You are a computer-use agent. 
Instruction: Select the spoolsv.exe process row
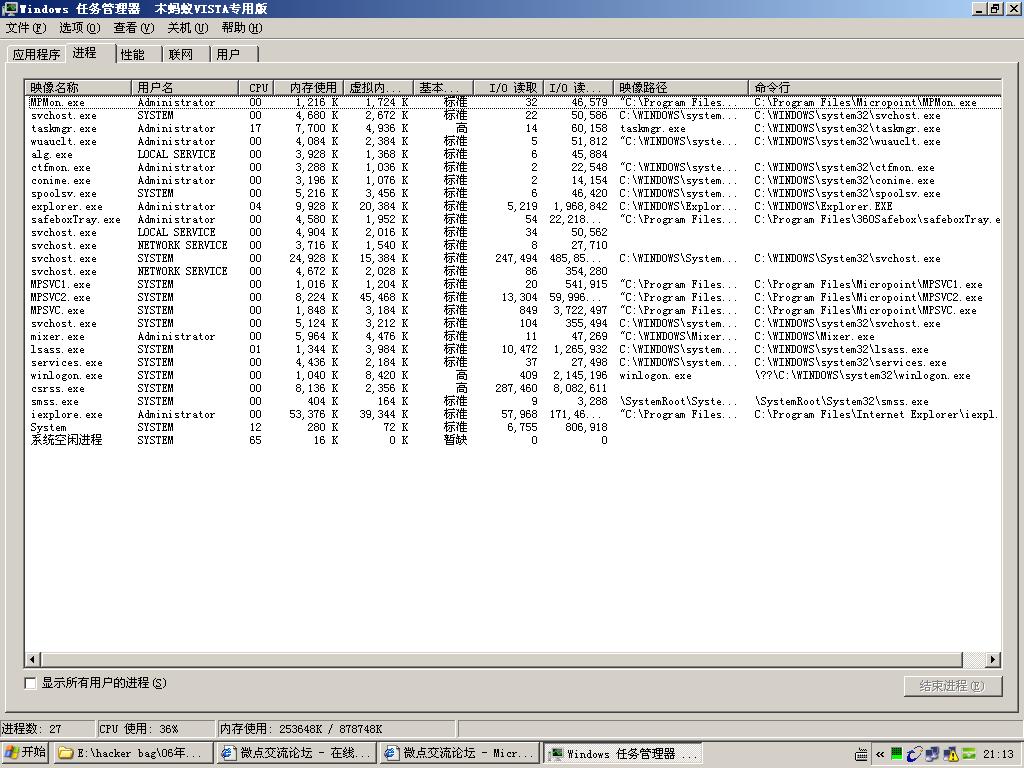pyautogui.click(x=513, y=194)
